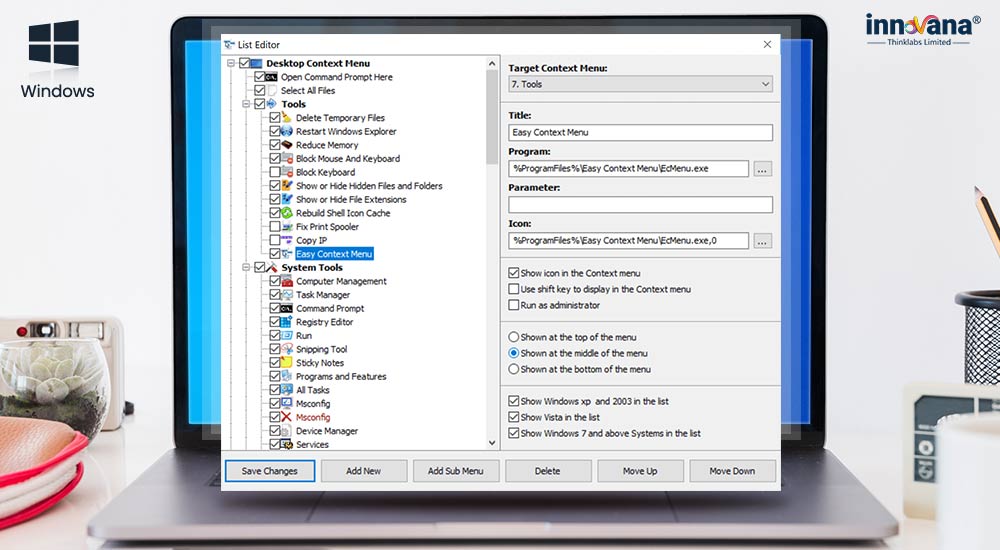Uncheck Show Windows xp and 2003 in the list
This screenshot has height=550, width=1000.
pos(513,401)
